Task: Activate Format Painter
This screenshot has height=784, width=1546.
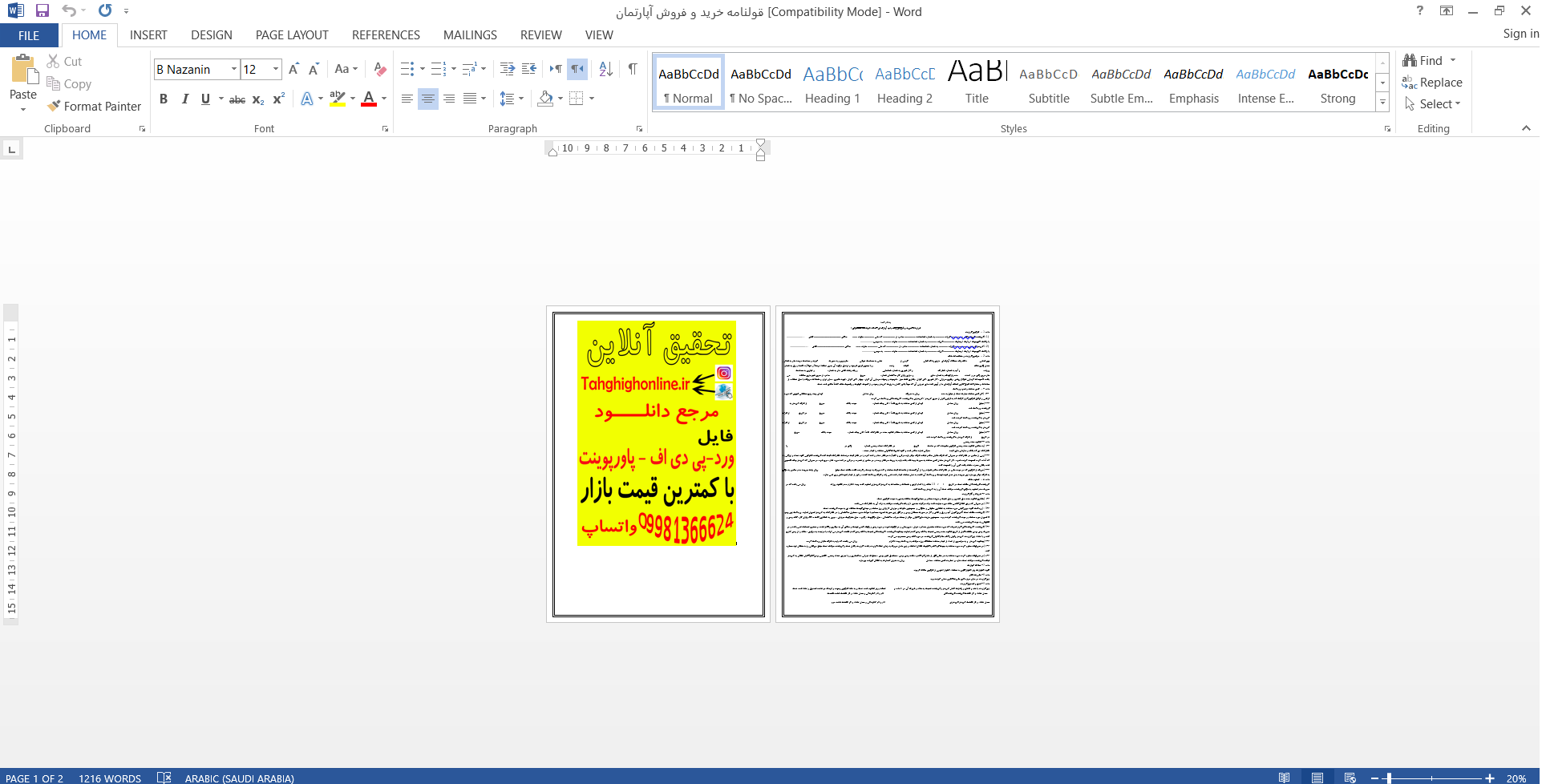Action: pyautogui.click(x=94, y=106)
